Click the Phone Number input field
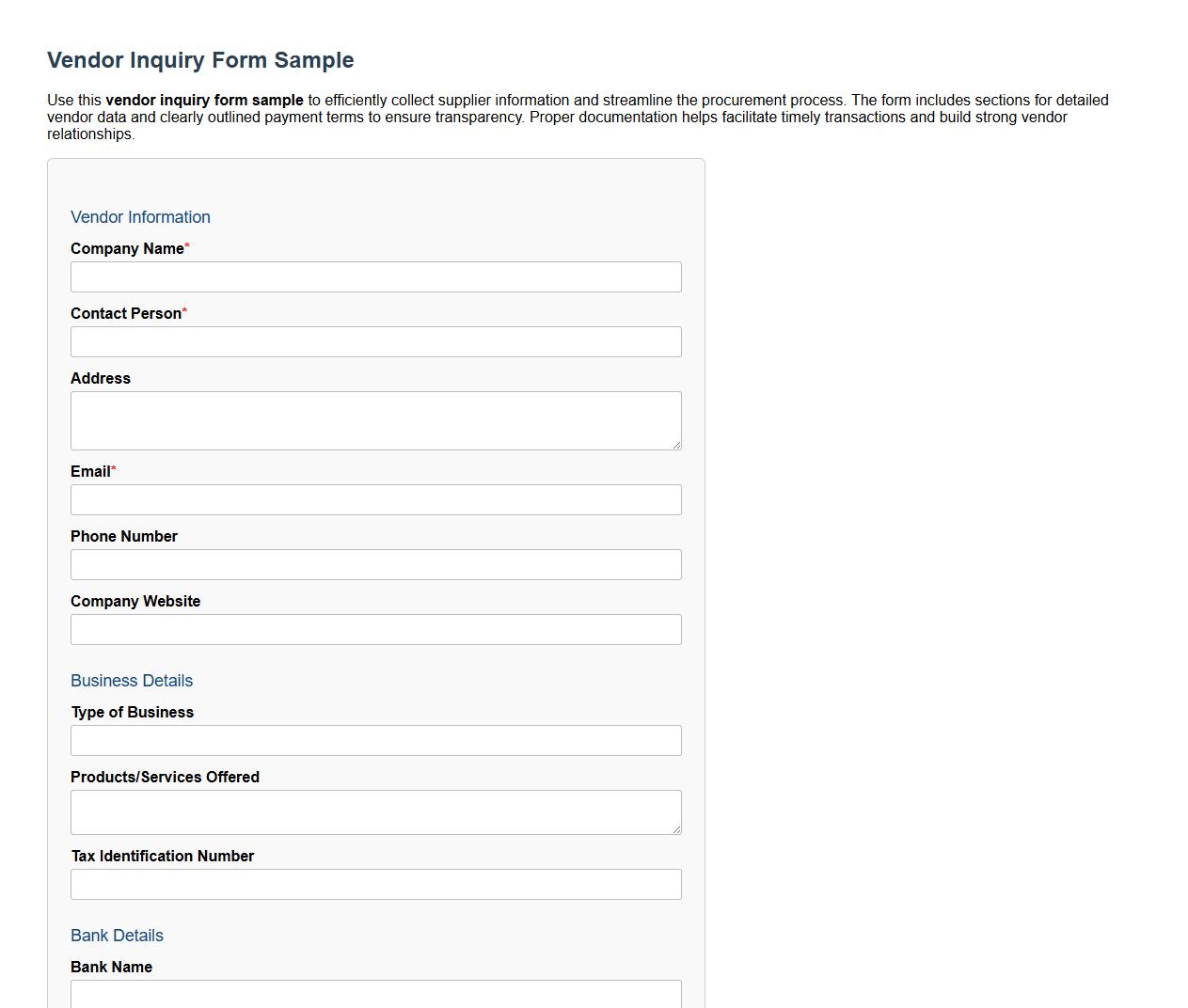The image size is (1188, 1008). 375,564
